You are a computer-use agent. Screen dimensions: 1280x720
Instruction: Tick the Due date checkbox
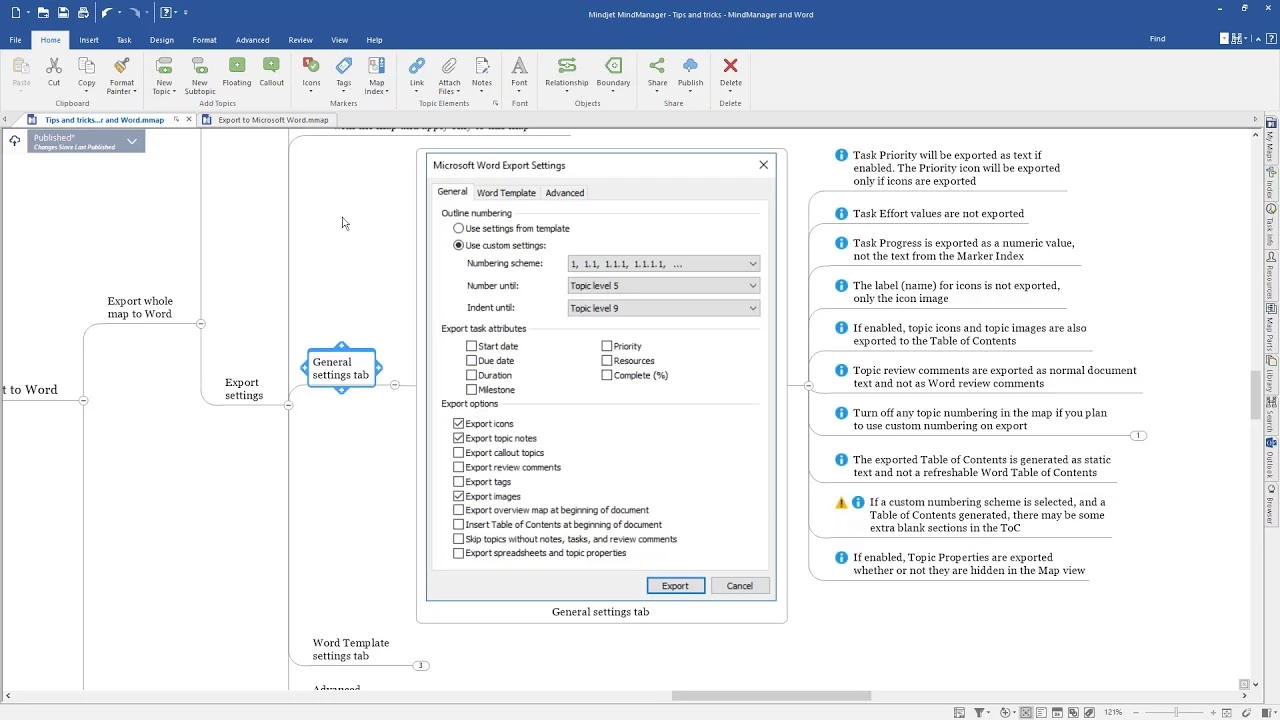click(x=472, y=361)
